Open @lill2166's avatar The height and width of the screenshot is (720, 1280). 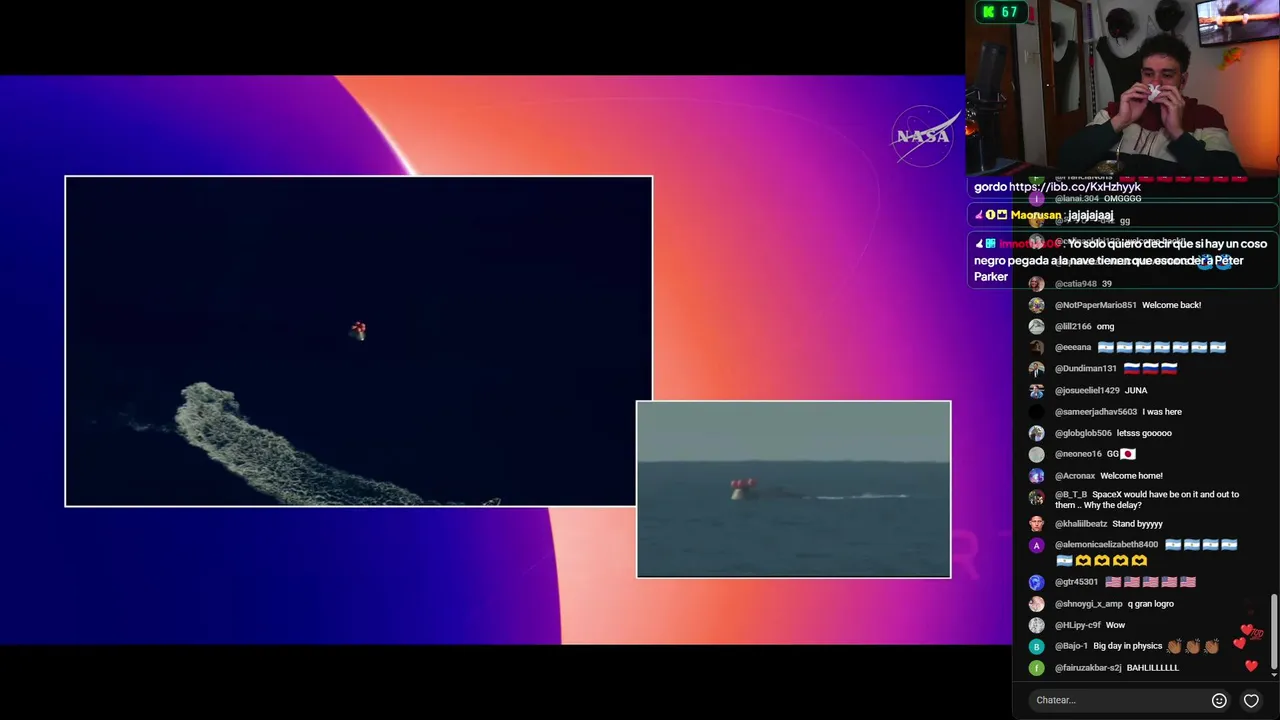tap(1036, 326)
